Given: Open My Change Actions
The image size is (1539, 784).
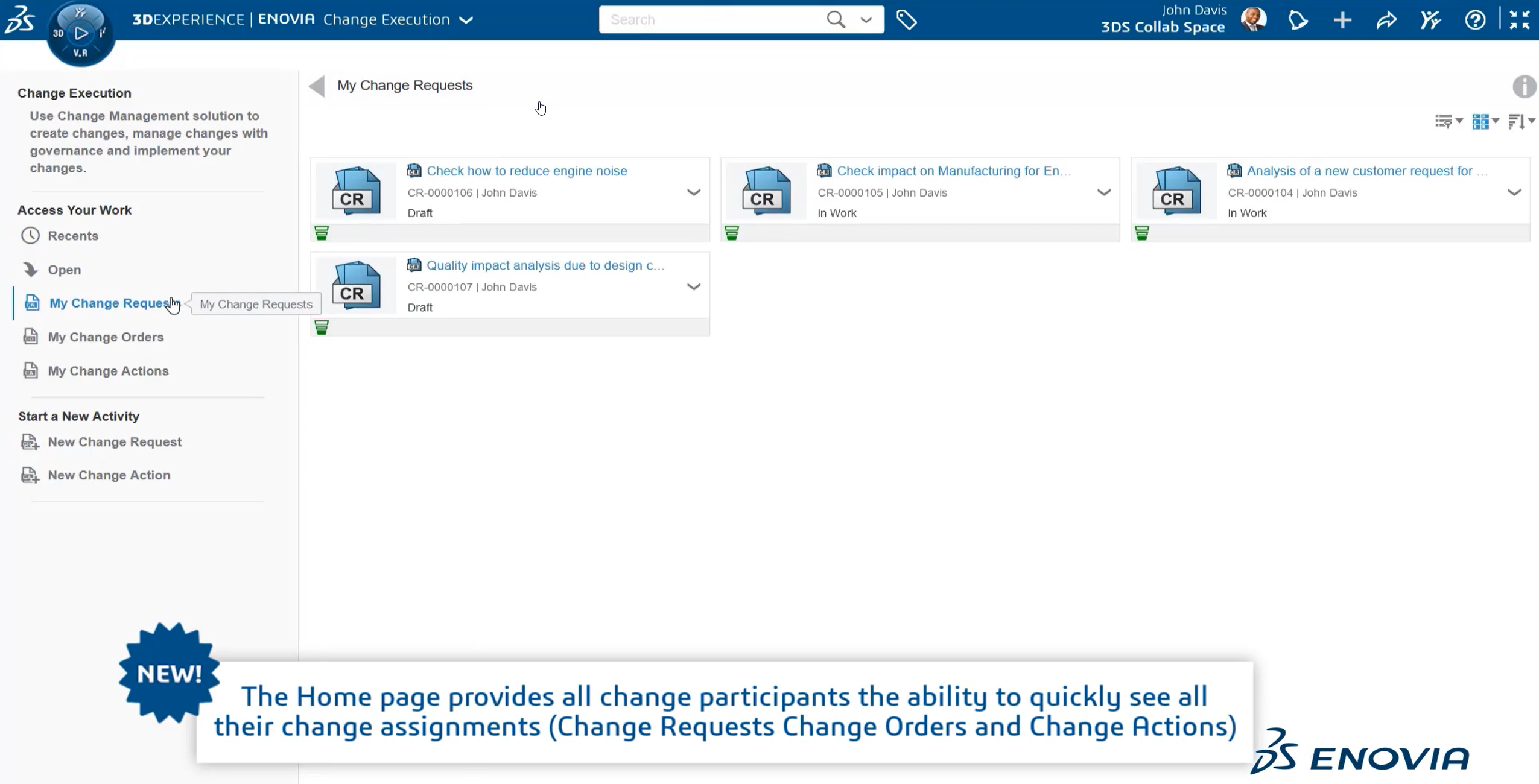Looking at the screenshot, I should coord(108,371).
